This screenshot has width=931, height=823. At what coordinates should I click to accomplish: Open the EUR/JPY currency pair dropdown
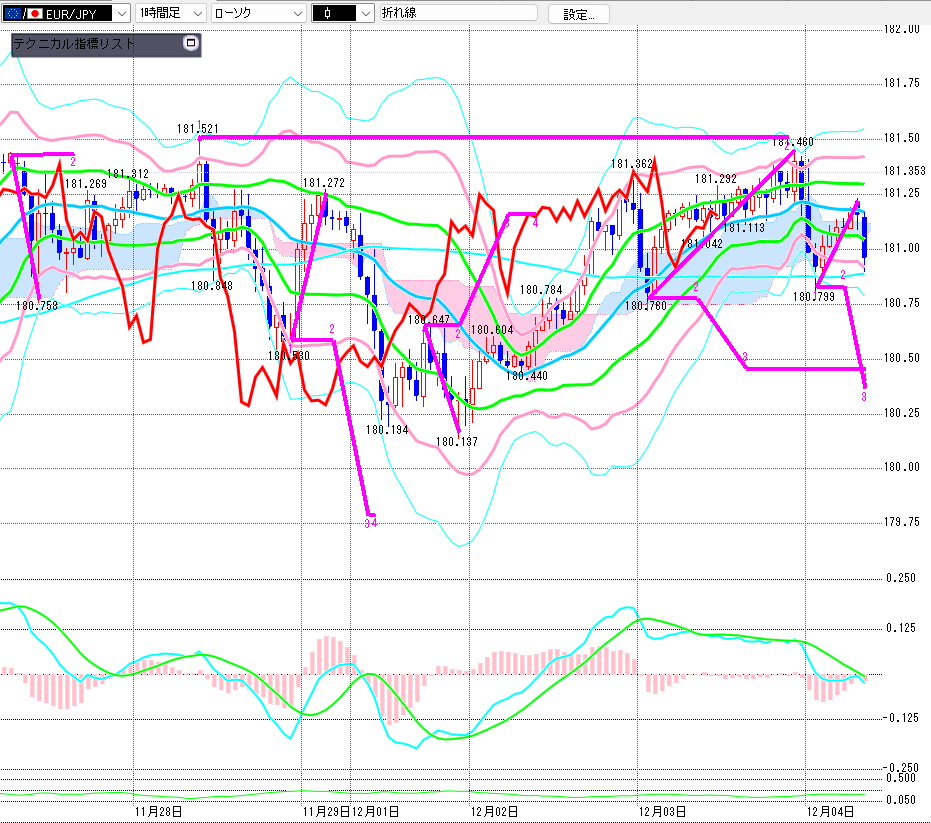click(121, 13)
